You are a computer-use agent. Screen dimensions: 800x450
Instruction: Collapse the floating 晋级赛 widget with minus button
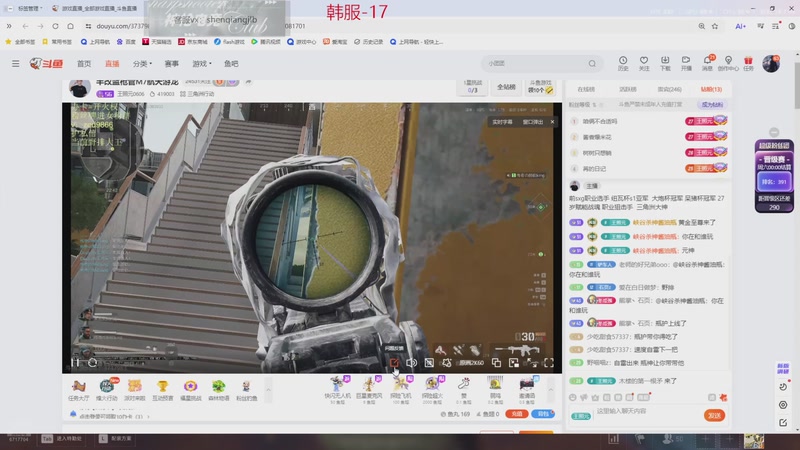click(774, 132)
